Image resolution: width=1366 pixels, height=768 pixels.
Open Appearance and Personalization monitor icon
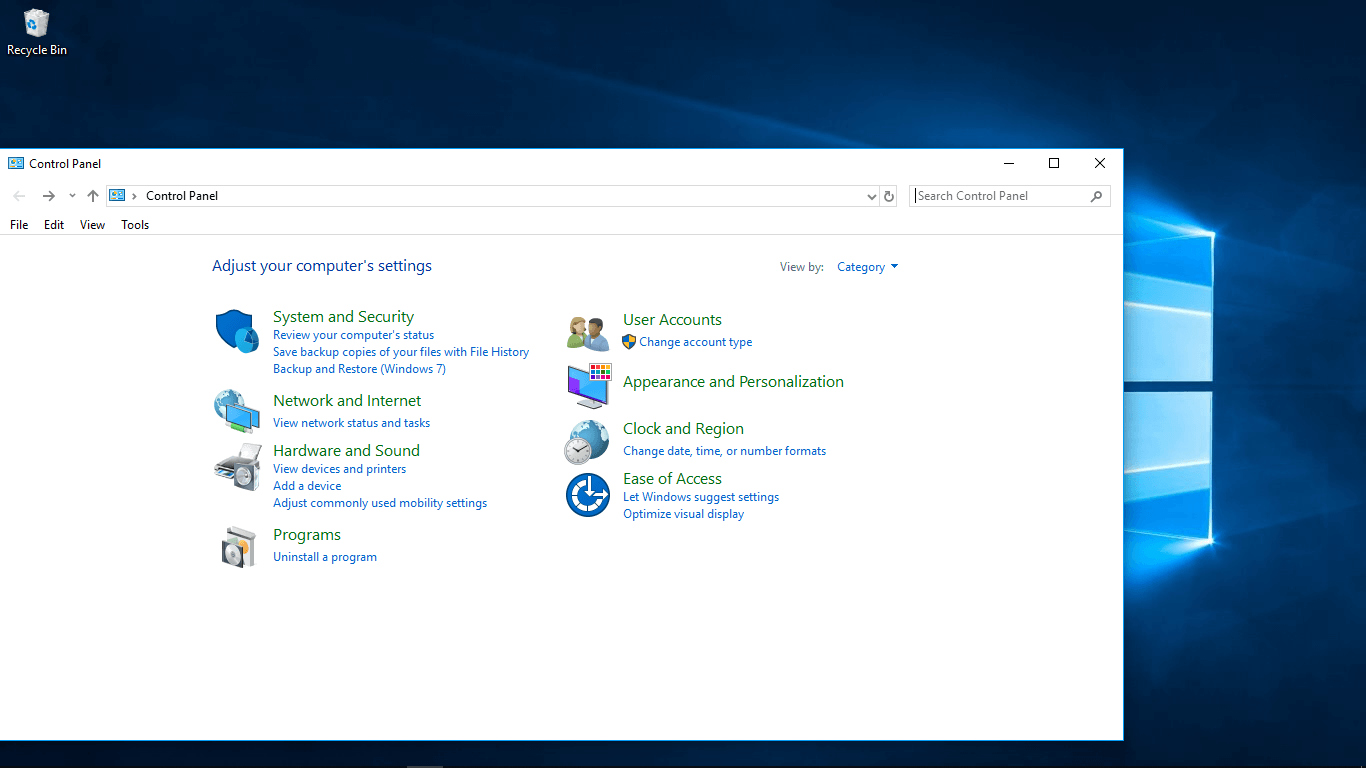[588, 385]
